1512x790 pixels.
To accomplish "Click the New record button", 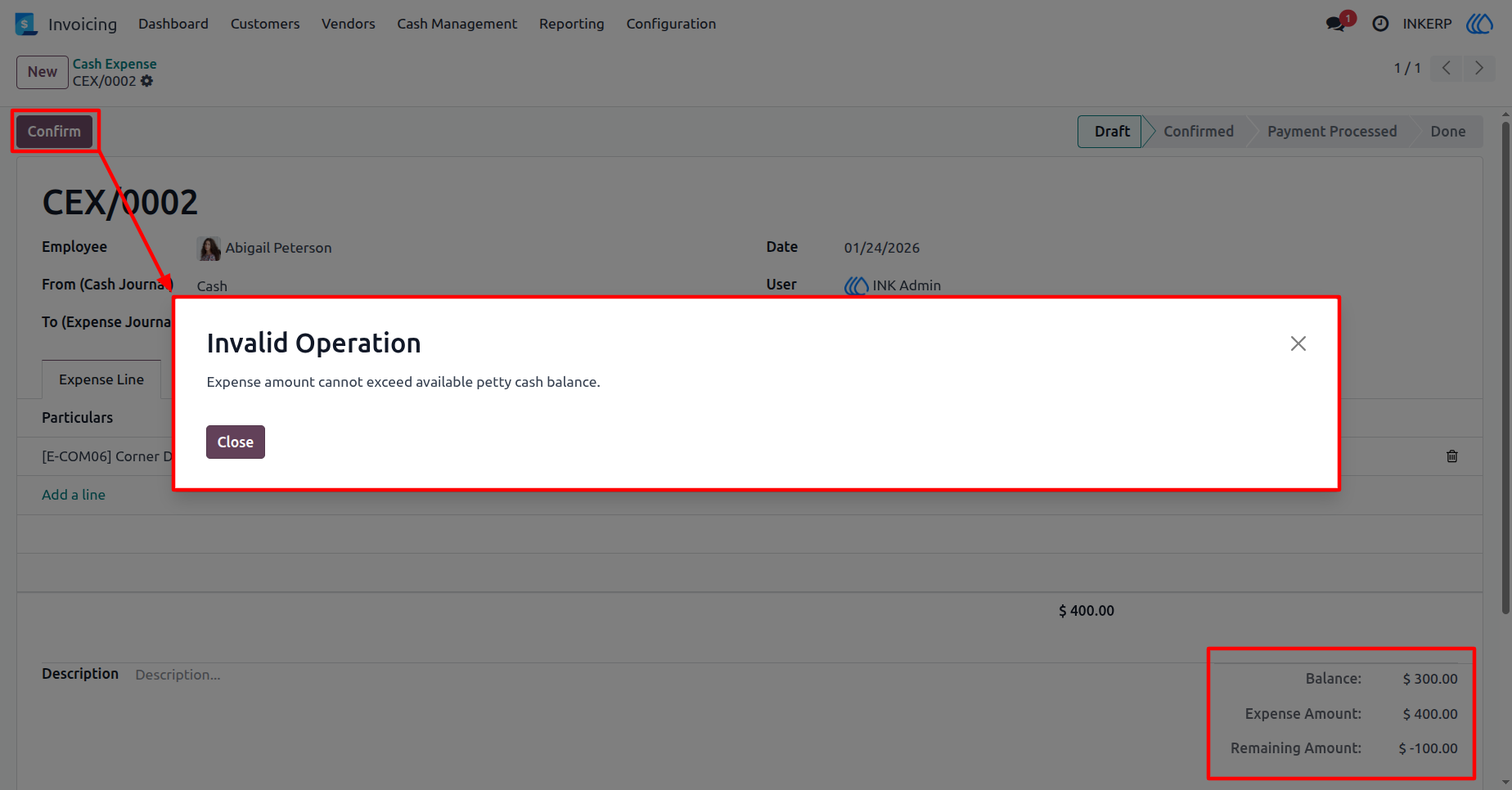I will (43, 72).
